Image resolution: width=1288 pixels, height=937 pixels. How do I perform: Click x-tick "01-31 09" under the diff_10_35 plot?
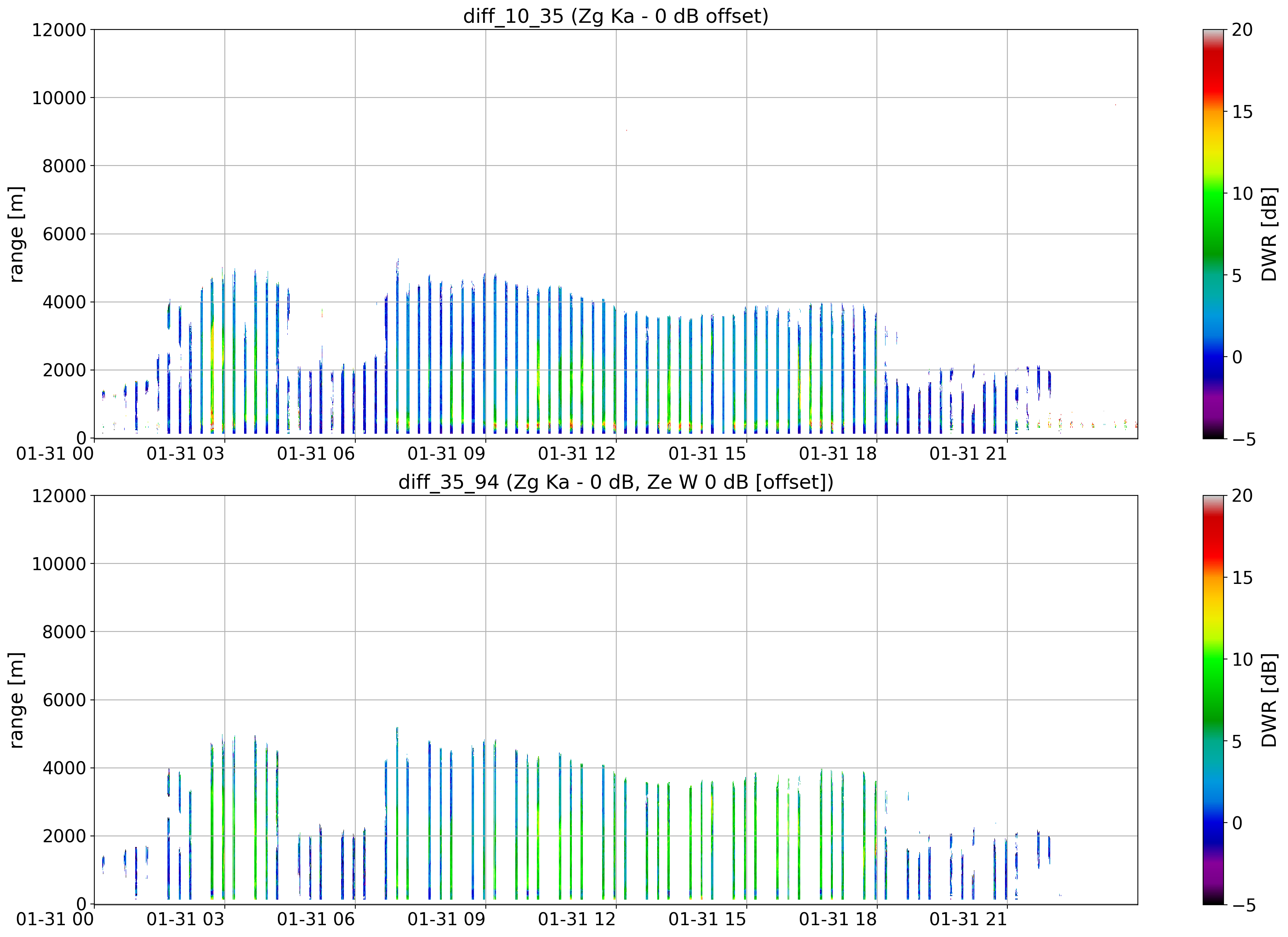(x=446, y=453)
